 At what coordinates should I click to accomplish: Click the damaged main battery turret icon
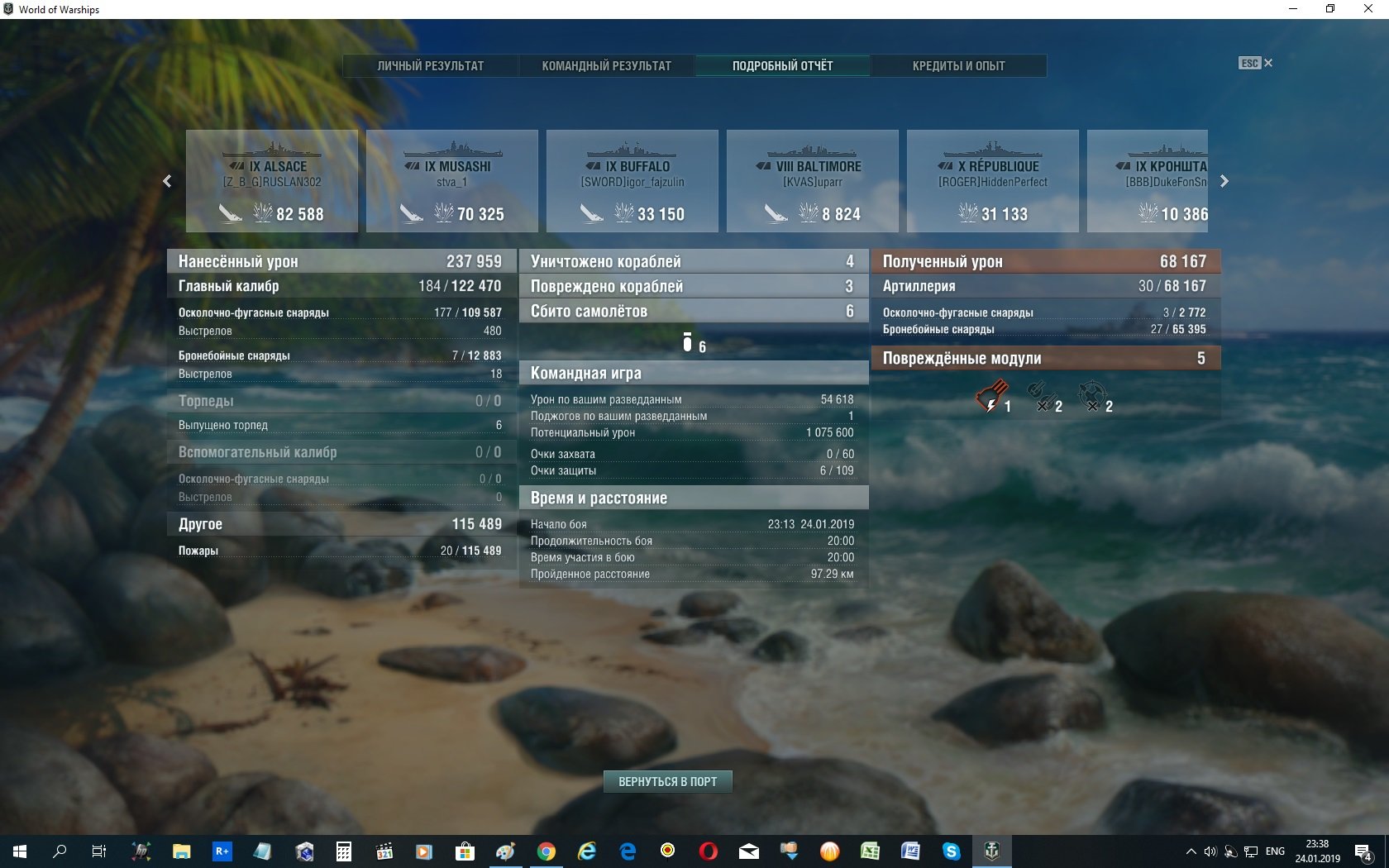pyautogui.click(x=991, y=395)
